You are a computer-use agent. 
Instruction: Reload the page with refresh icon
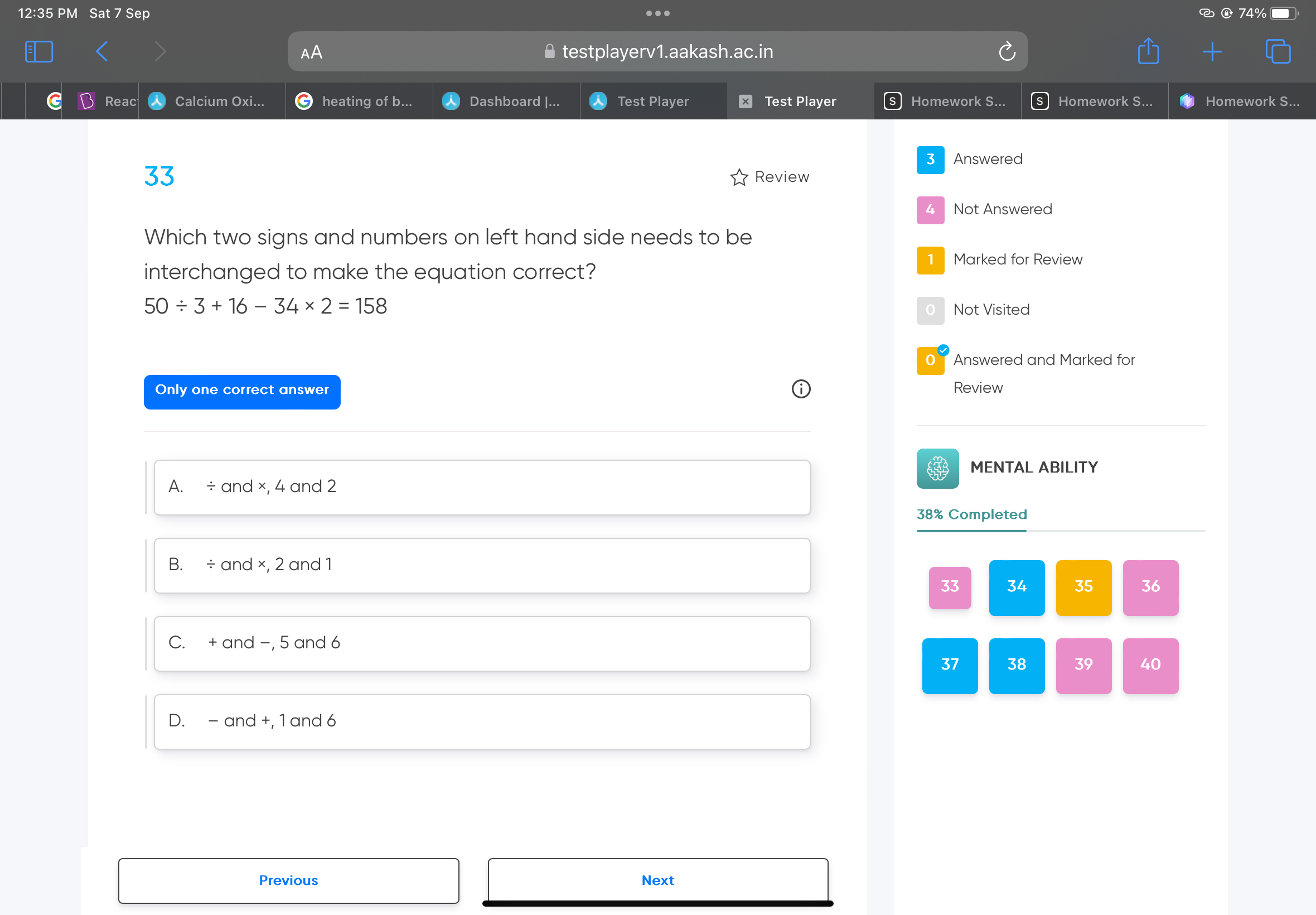(1007, 51)
